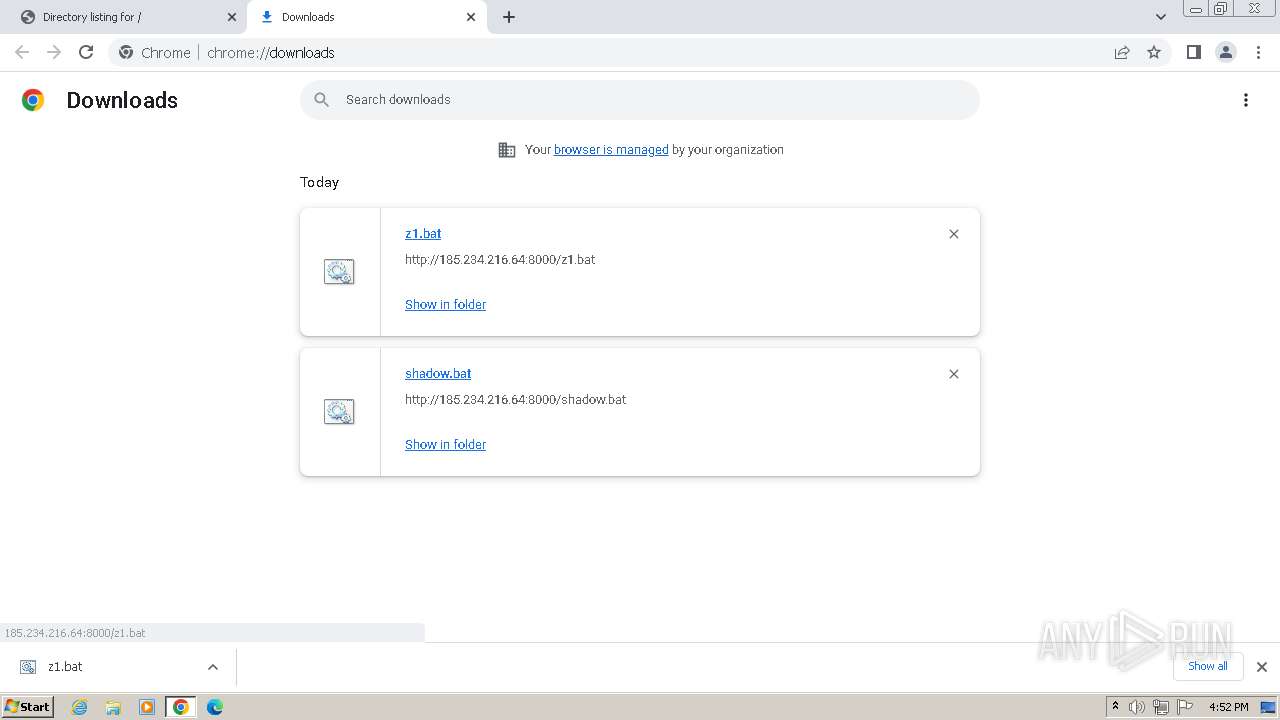
Task: Switch to Downloads tab
Action: point(367,17)
